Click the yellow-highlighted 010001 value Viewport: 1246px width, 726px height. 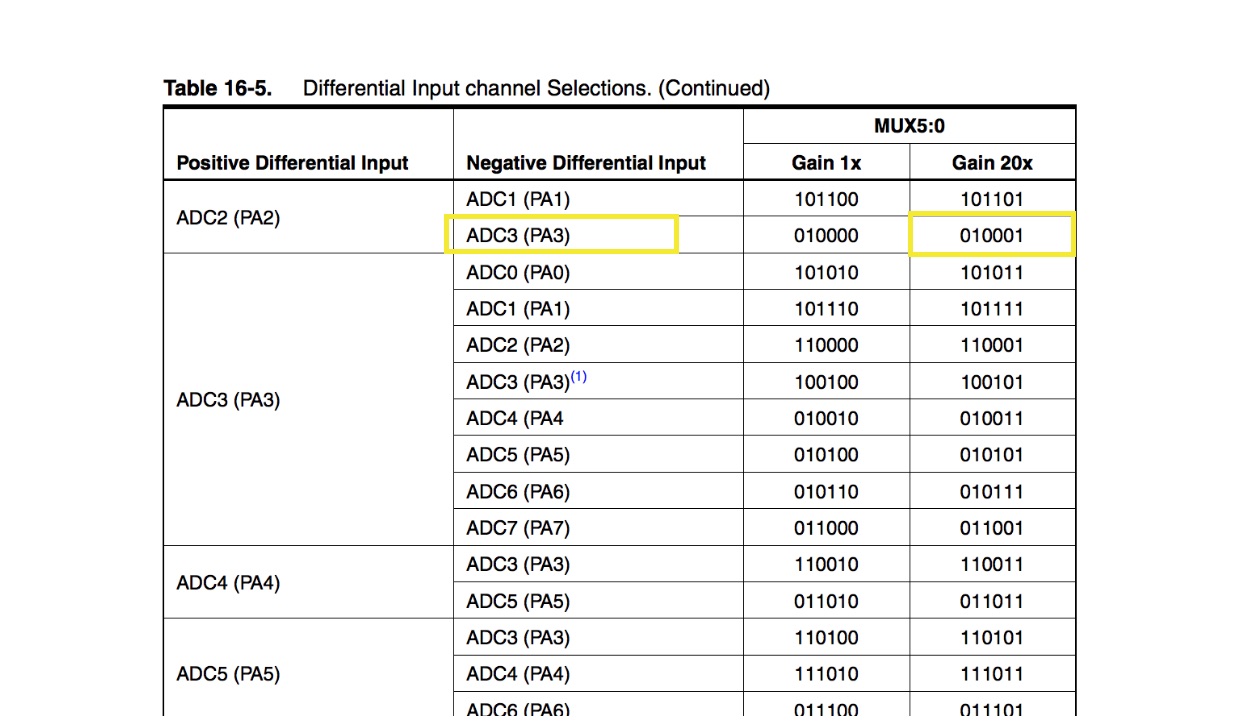(x=991, y=236)
